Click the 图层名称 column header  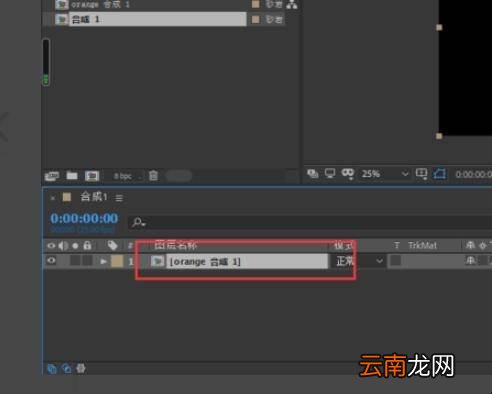coord(176,245)
